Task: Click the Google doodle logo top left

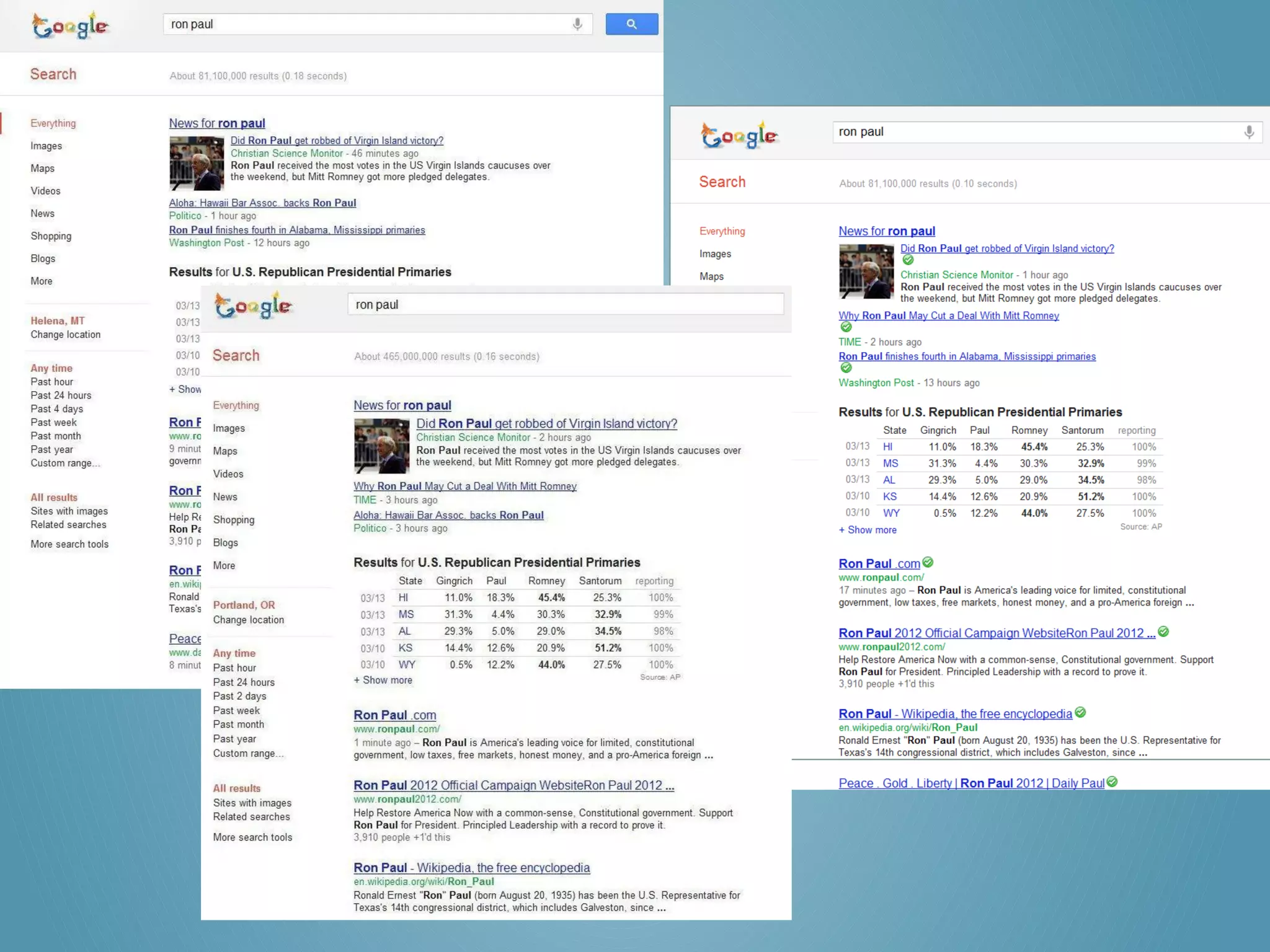Action: 71,26
